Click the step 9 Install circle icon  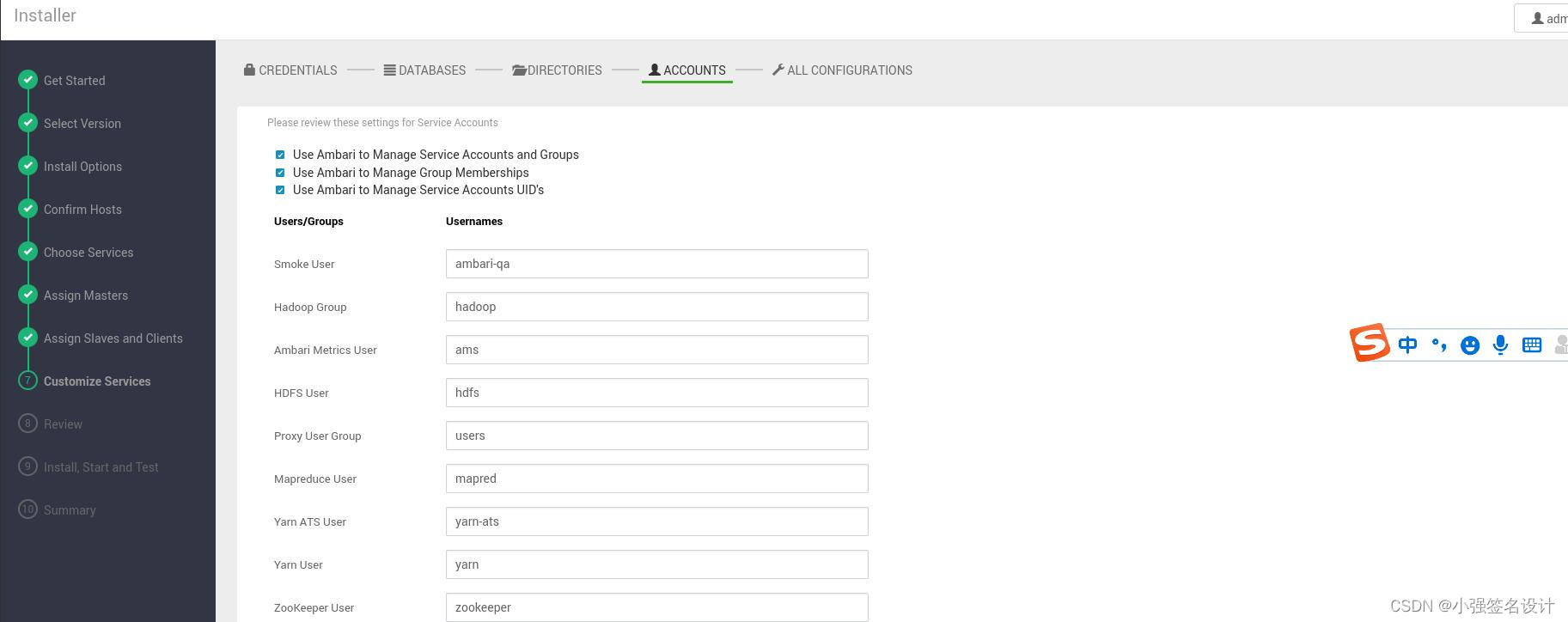(x=27, y=466)
